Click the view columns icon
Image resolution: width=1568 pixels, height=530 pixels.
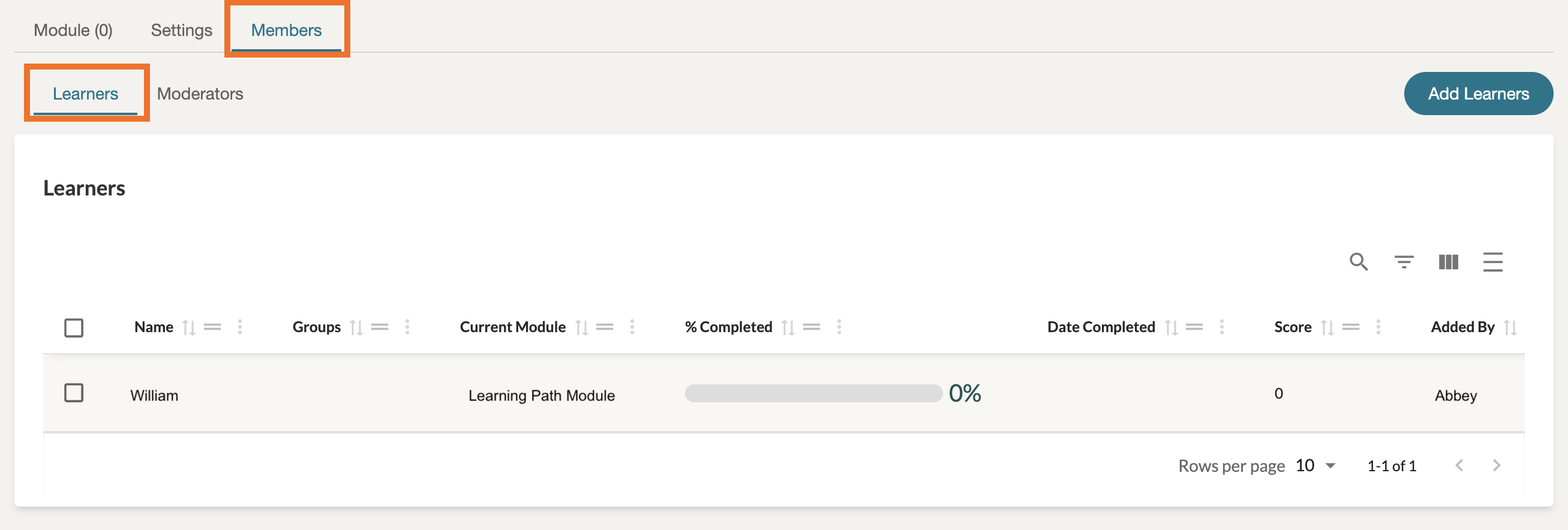(x=1448, y=261)
